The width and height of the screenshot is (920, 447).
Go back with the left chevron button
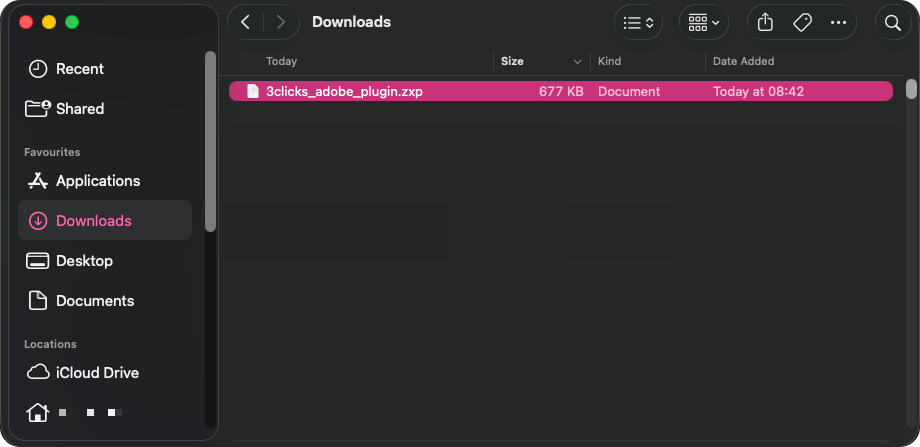(246, 22)
